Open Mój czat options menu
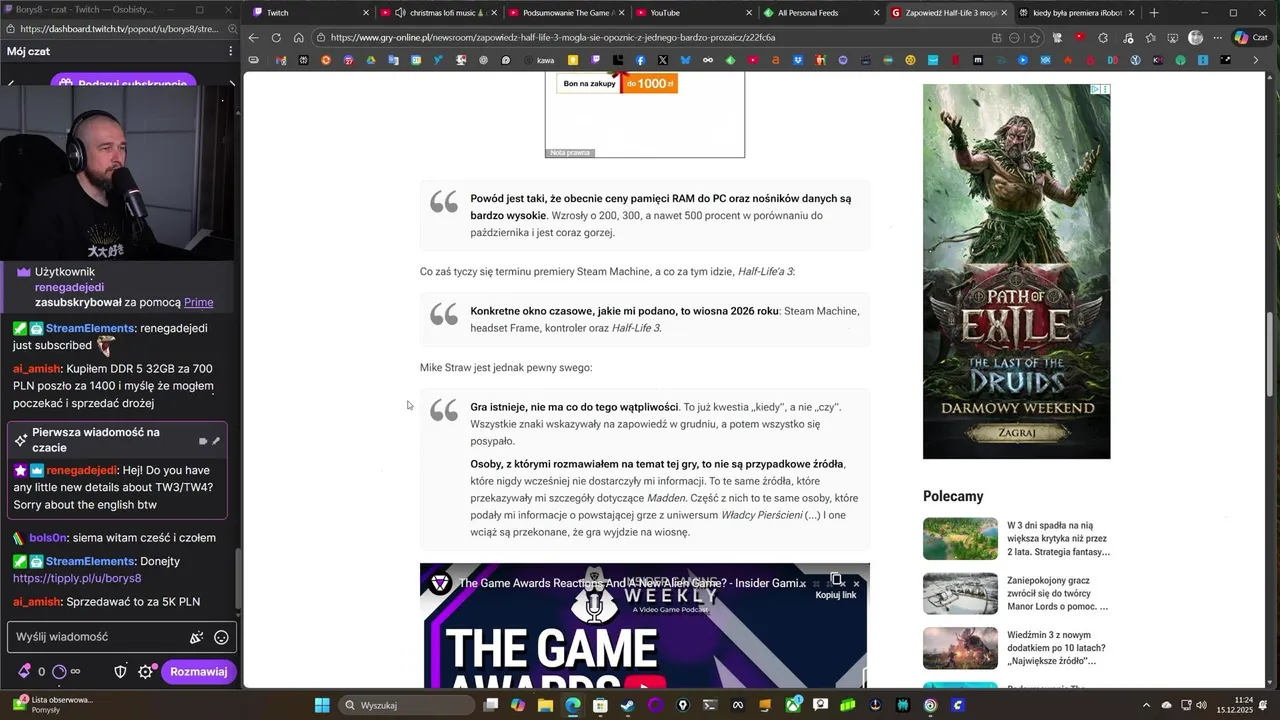 click(230, 51)
